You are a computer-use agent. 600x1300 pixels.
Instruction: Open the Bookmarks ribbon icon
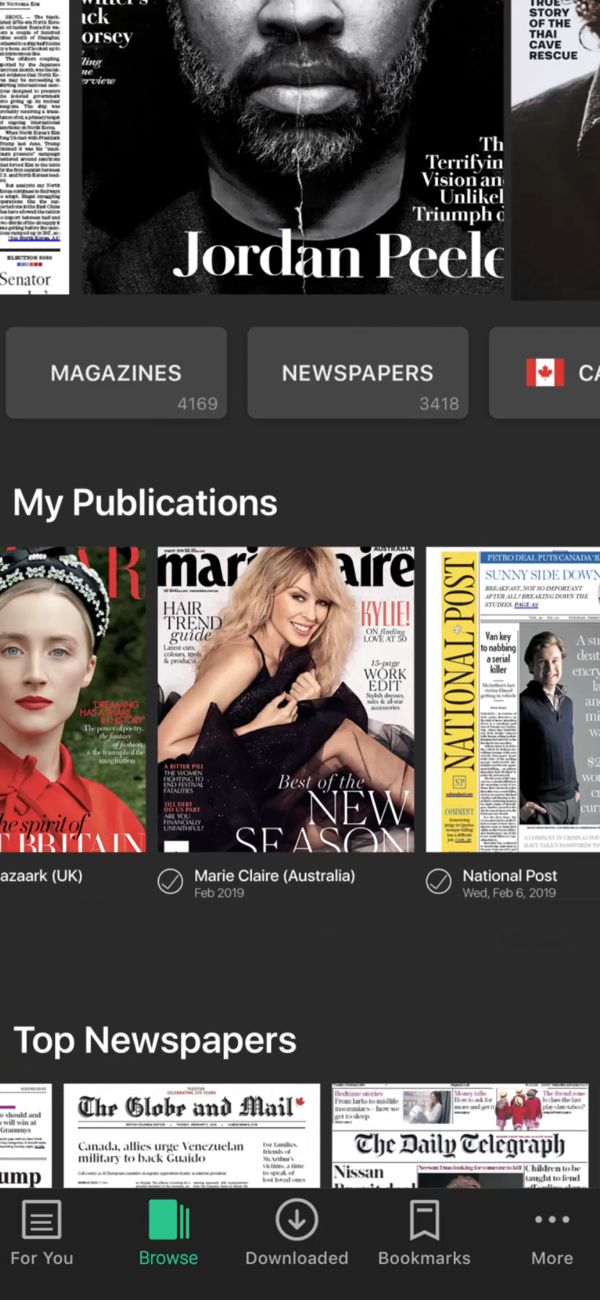(424, 1221)
